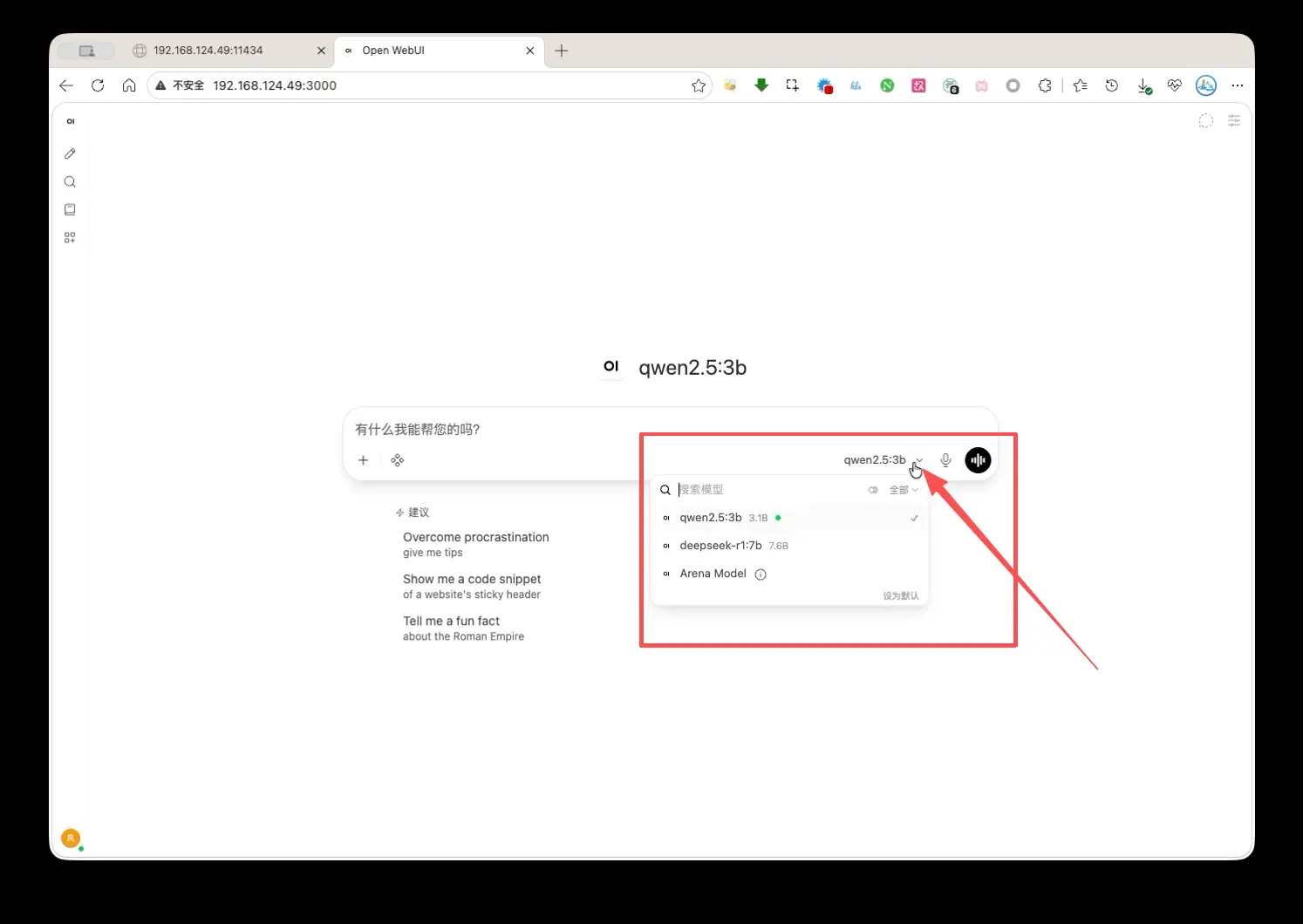Select the Arena Model entry
1303x924 pixels.
[x=789, y=574]
